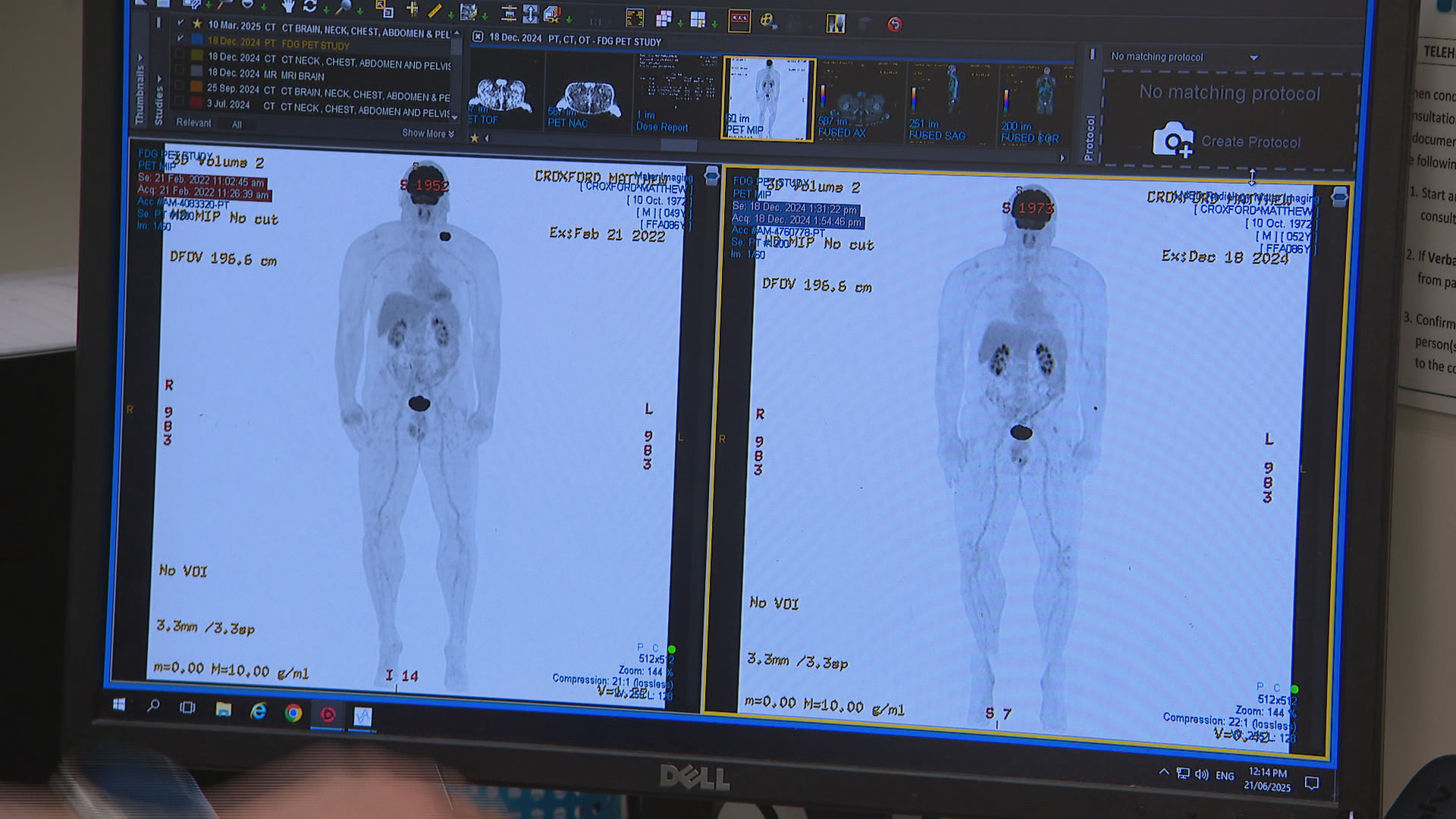Open the Protocol vertical tab

tap(1090, 137)
